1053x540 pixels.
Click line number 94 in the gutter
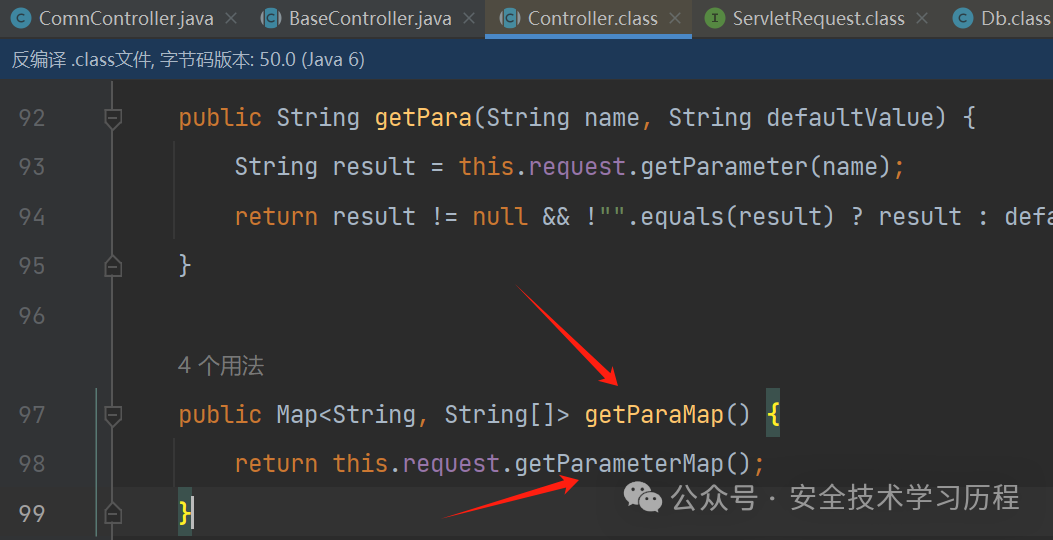tap(32, 216)
